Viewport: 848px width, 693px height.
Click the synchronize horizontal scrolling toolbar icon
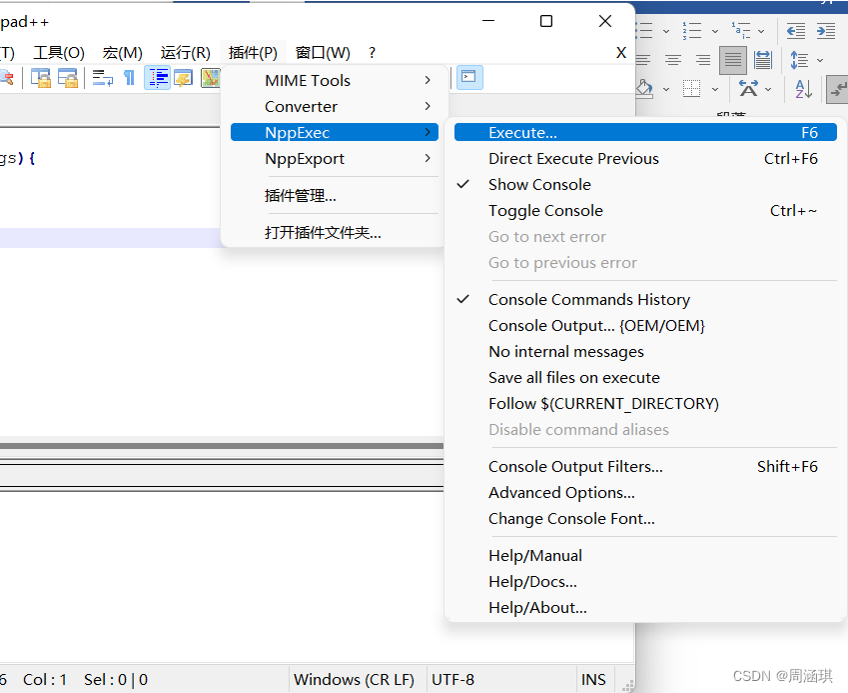68,78
